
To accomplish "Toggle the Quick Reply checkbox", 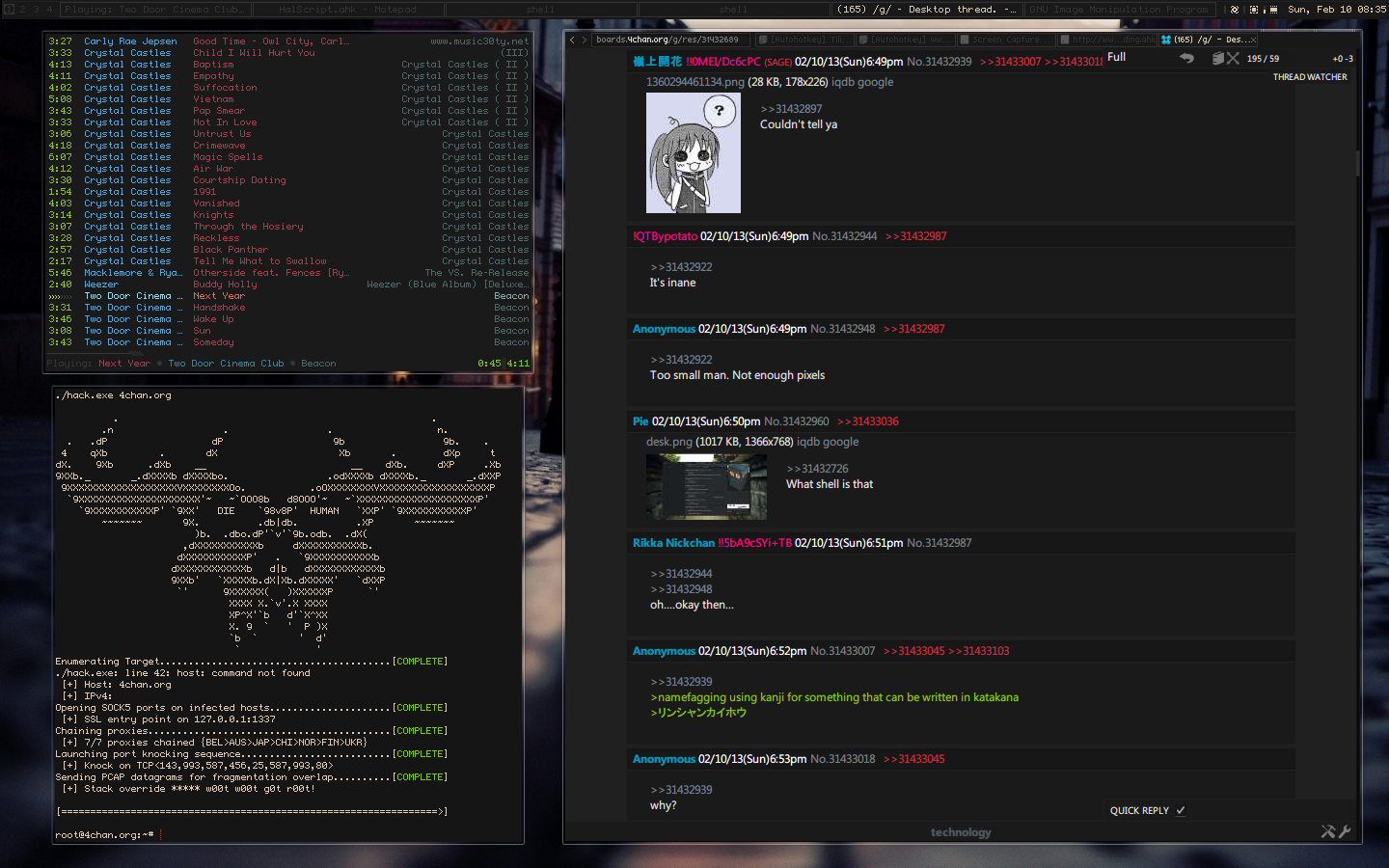I will pos(1181,810).
